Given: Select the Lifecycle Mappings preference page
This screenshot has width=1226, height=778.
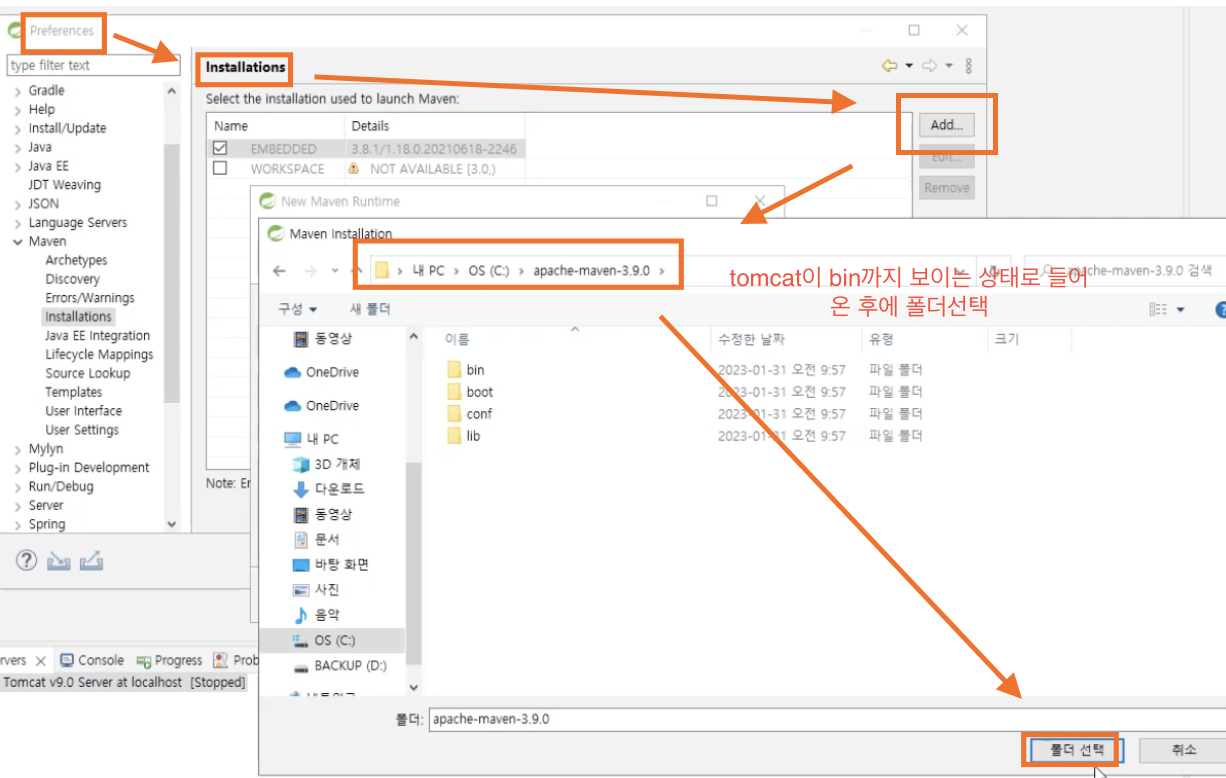Looking at the screenshot, I should pyautogui.click(x=99, y=355).
